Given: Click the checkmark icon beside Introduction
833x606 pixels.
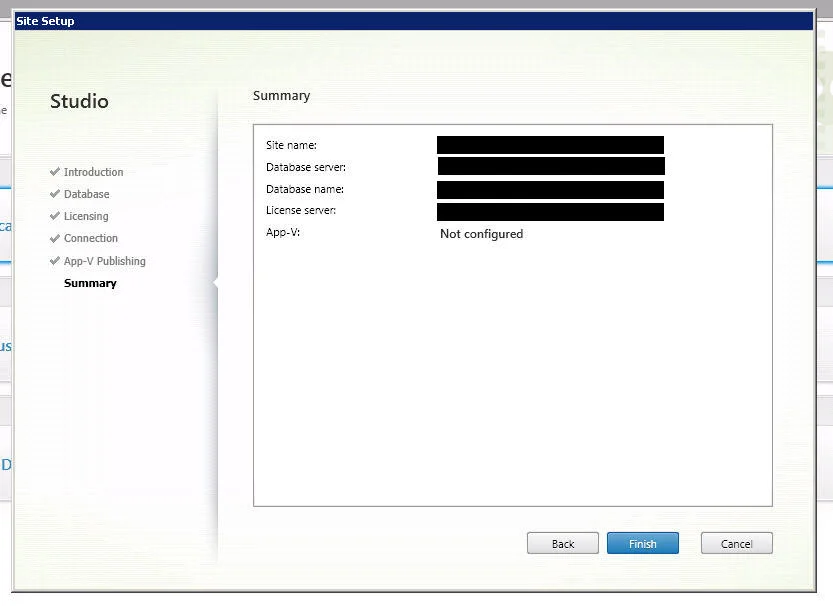Looking at the screenshot, I should 55,172.
